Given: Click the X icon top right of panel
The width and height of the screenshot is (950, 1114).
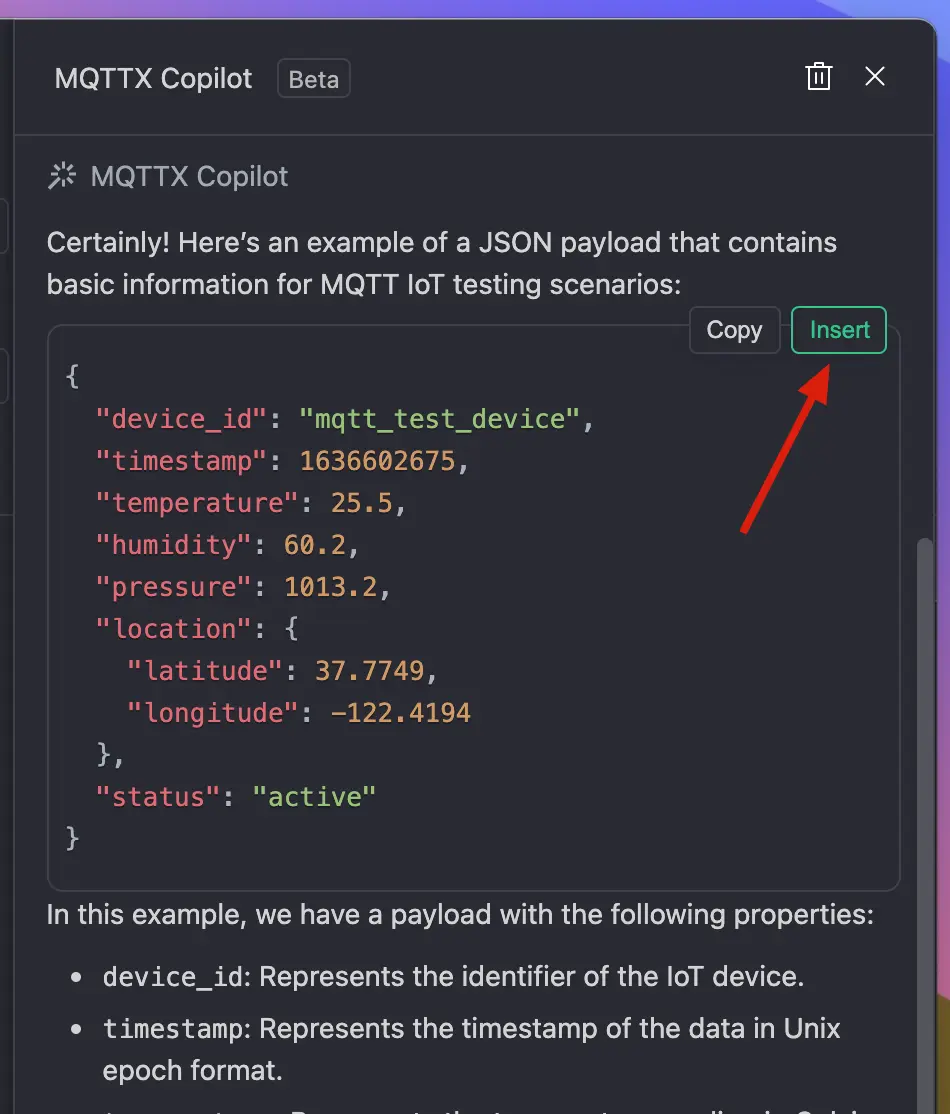Looking at the screenshot, I should (875, 76).
